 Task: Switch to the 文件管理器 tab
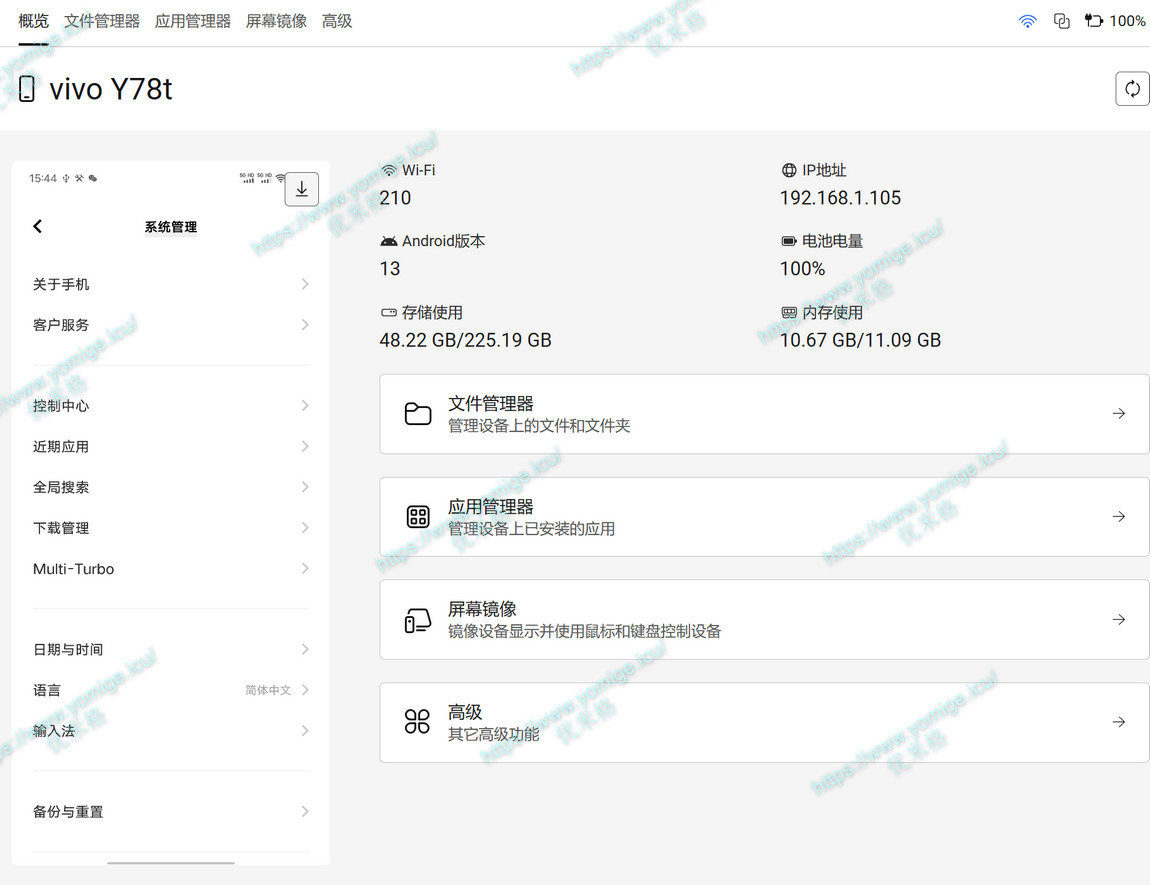tap(102, 21)
